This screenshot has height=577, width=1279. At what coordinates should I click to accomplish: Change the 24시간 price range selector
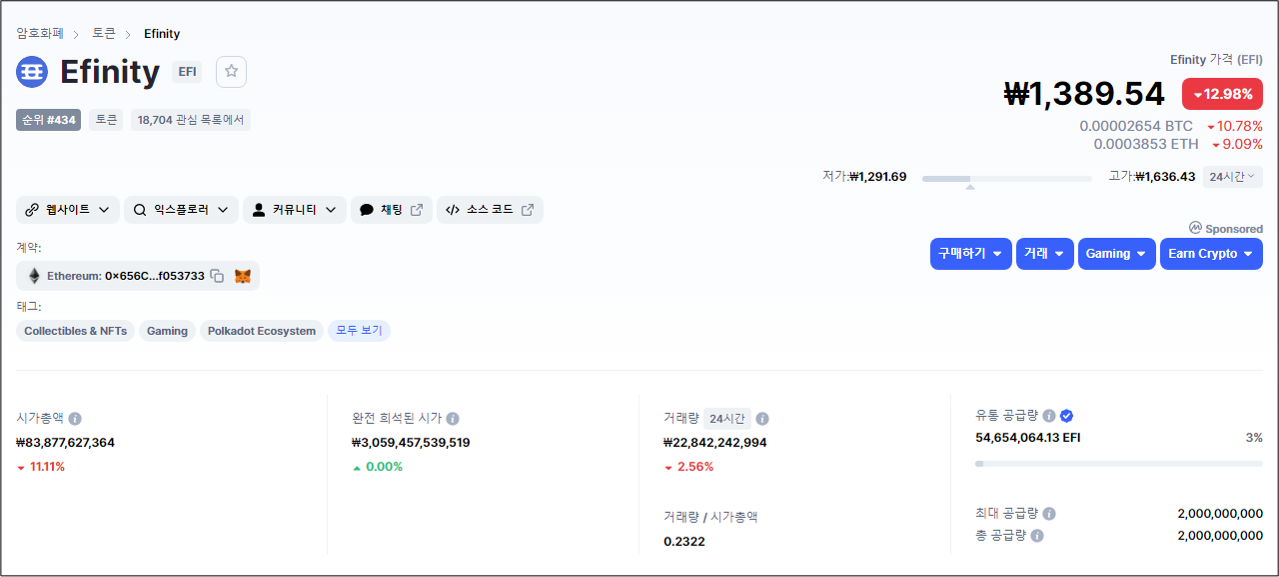pos(1232,177)
